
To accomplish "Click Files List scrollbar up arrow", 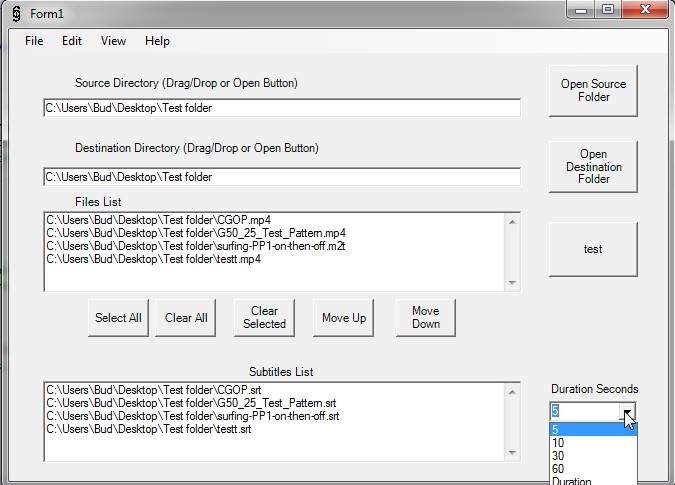I will (x=512, y=222).
